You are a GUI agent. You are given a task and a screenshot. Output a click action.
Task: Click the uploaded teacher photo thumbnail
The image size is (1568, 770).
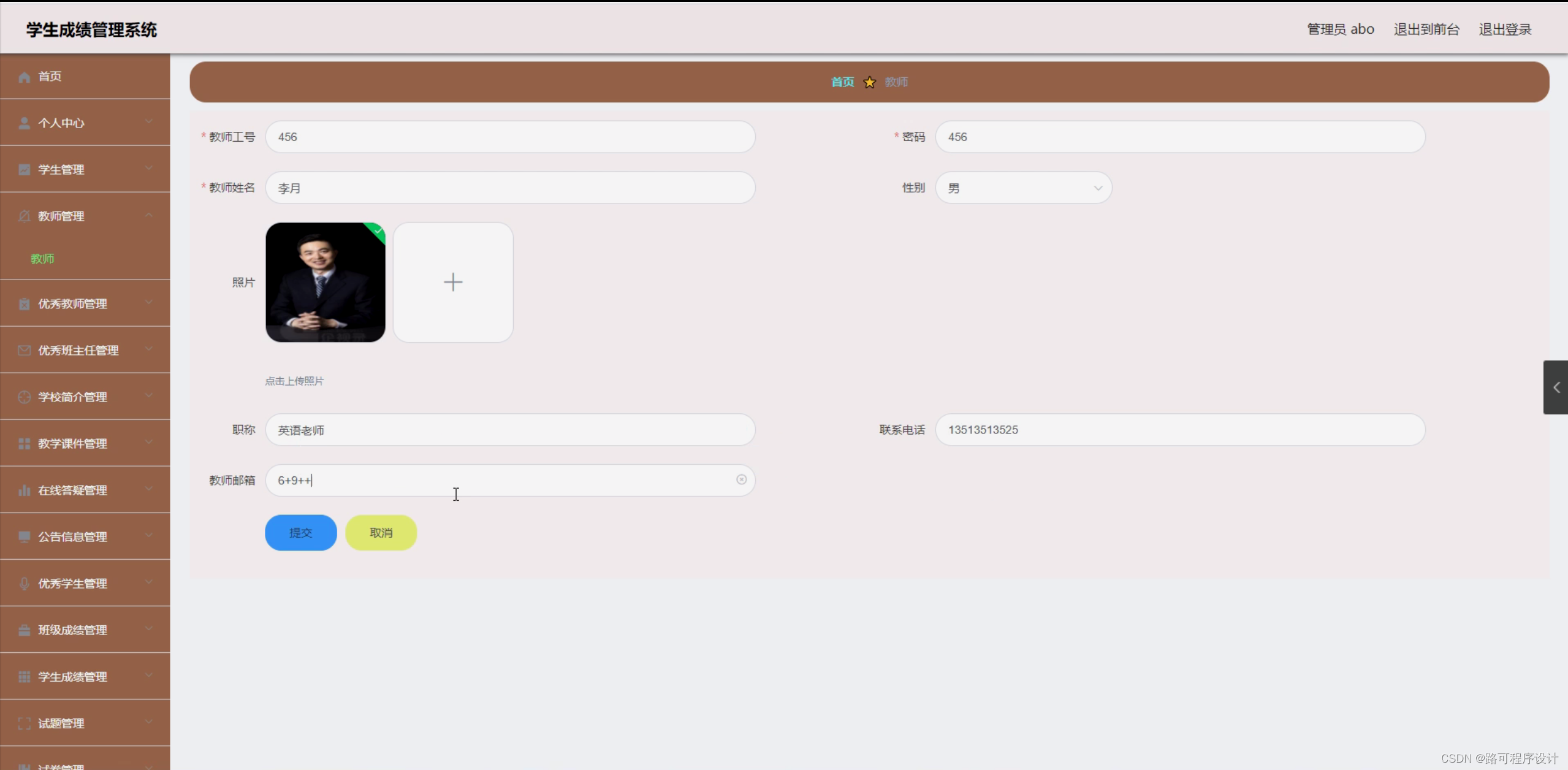(325, 282)
